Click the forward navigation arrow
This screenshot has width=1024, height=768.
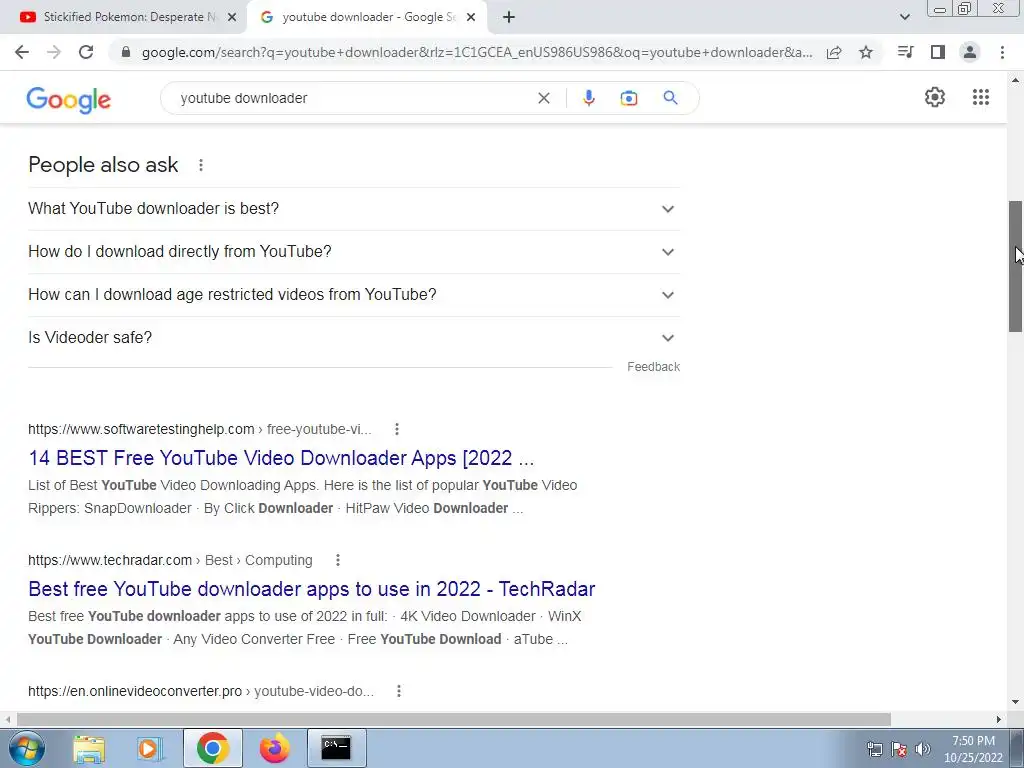(x=54, y=52)
